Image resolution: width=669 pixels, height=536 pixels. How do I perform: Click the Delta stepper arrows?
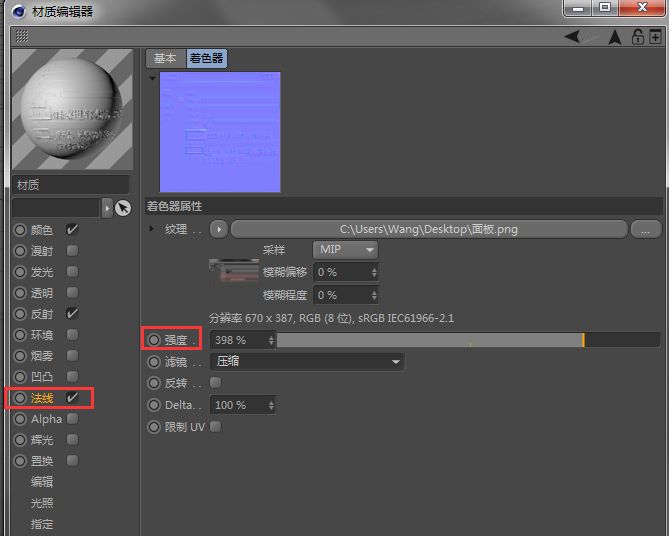271,405
